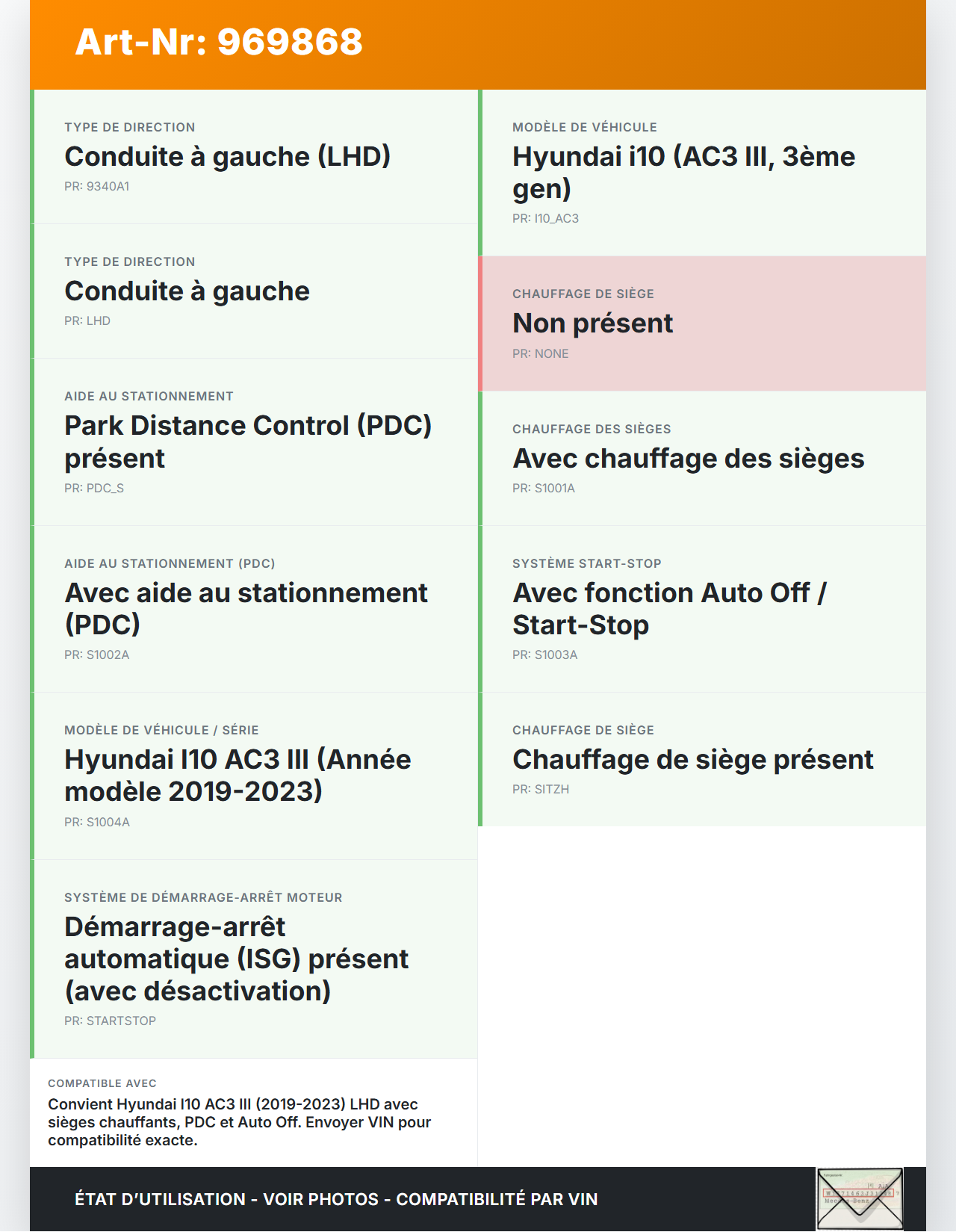Screen dimensions: 956x1232
Task: Click the Art-Nr: 969868 header title
Action: pos(219,42)
